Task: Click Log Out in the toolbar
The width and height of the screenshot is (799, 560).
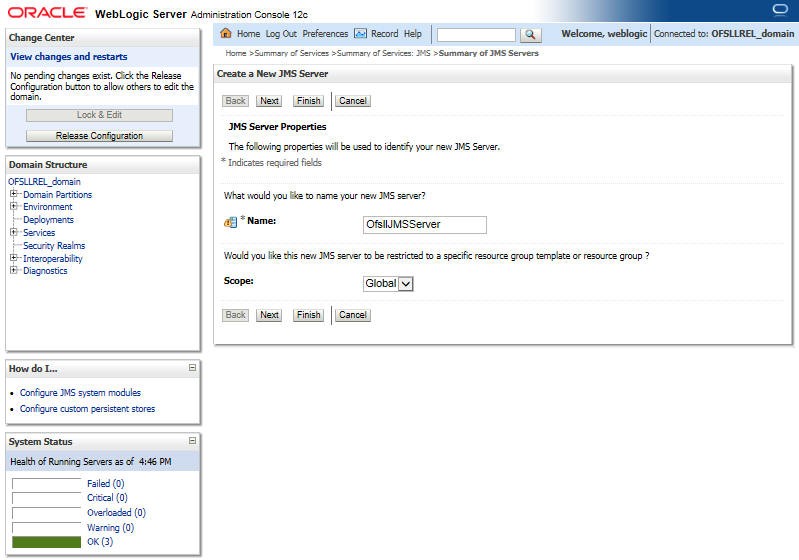Action: tap(281, 34)
